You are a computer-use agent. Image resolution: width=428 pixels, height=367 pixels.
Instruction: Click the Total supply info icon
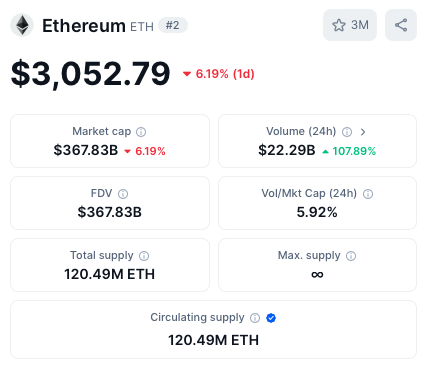[x=144, y=256]
